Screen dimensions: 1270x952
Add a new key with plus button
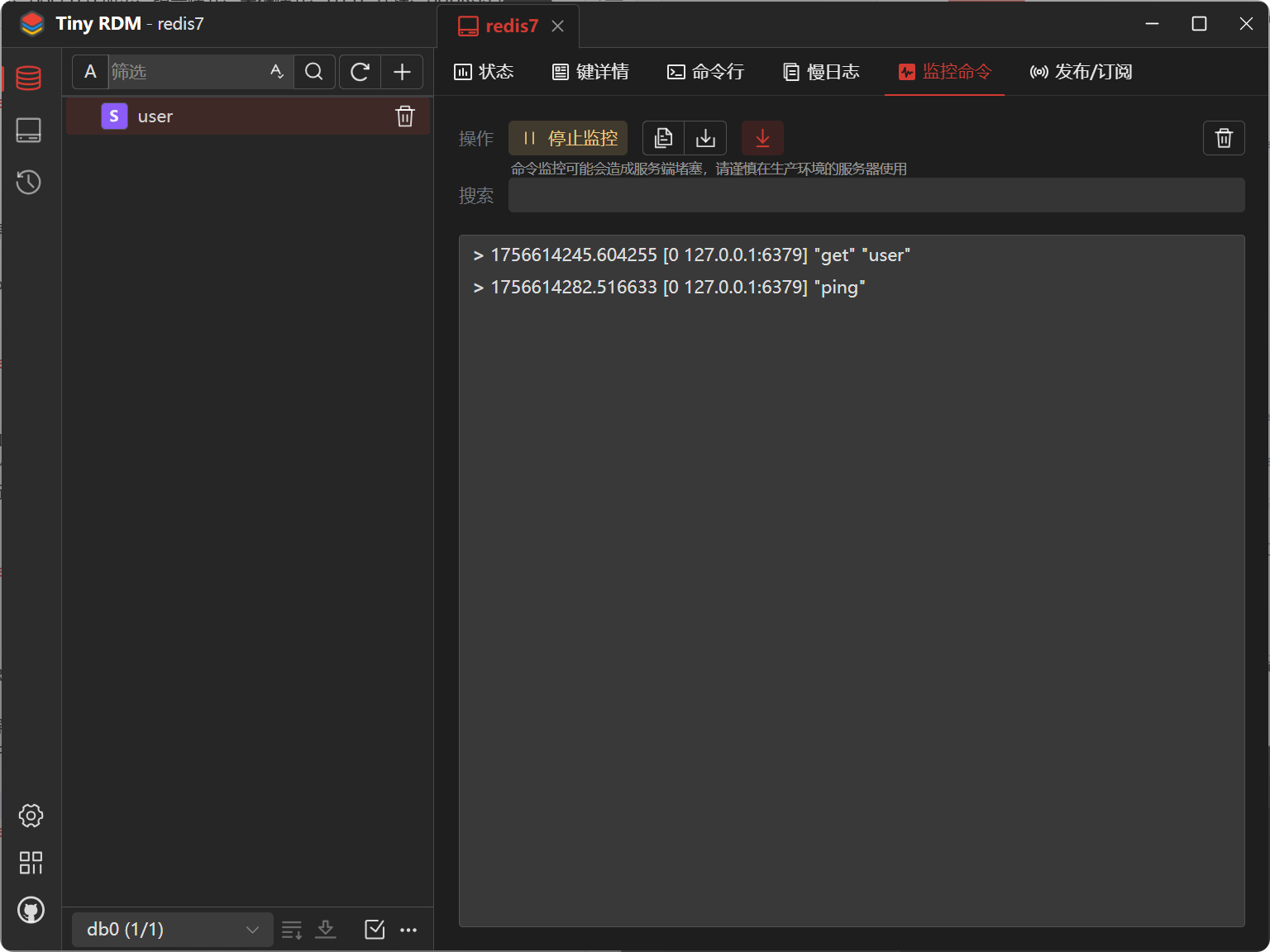(402, 72)
